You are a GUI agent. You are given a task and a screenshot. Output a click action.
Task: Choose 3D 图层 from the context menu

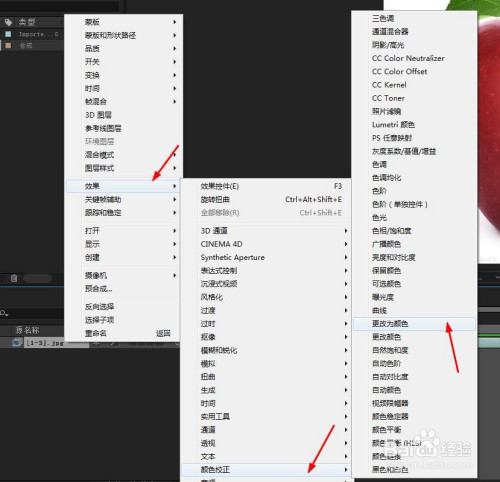[123, 115]
